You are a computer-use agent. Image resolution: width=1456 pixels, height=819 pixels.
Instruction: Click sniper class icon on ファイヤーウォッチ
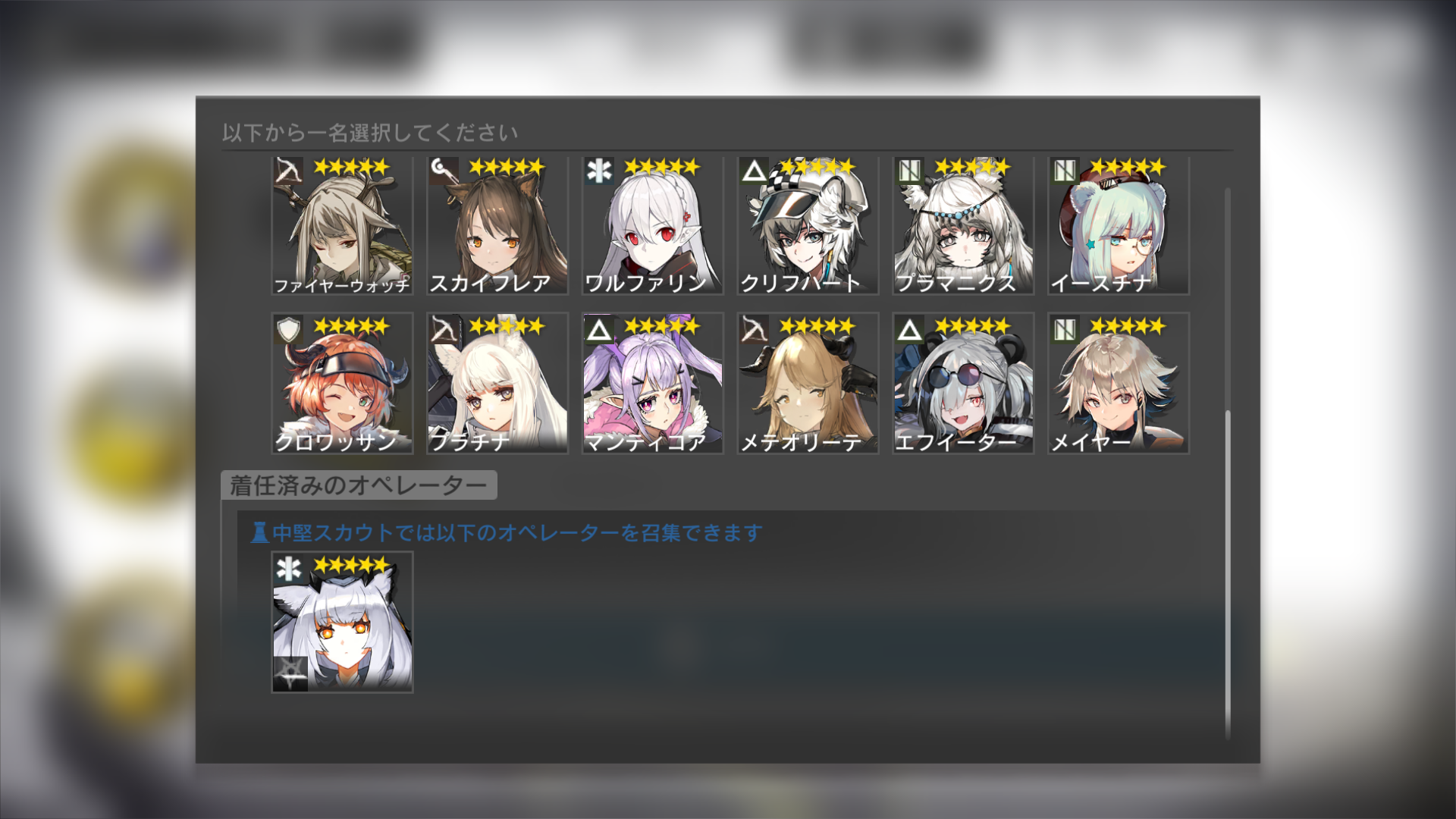coord(289,171)
